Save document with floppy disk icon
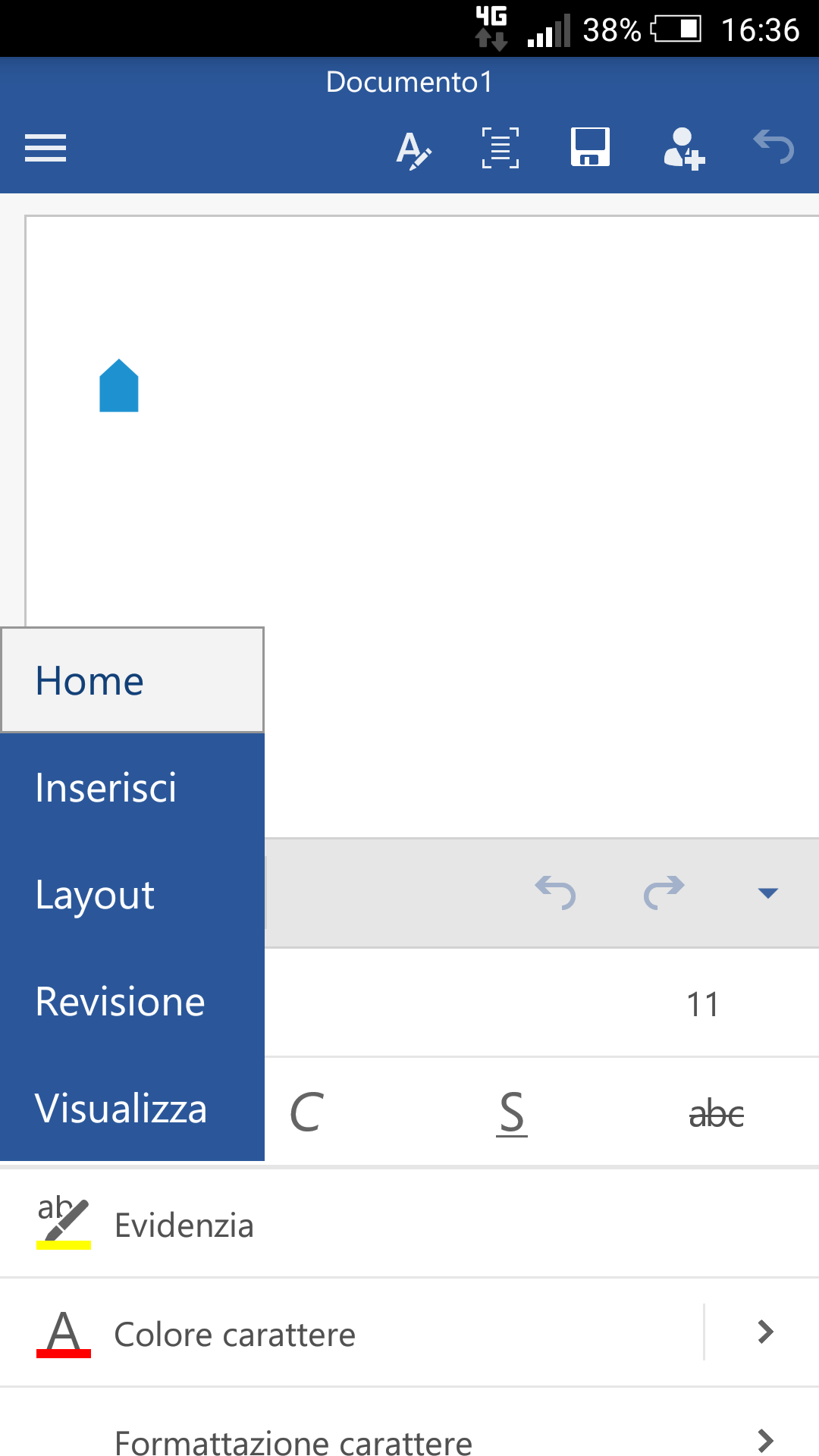This screenshot has height=1456, width=819. (x=590, y=147)
